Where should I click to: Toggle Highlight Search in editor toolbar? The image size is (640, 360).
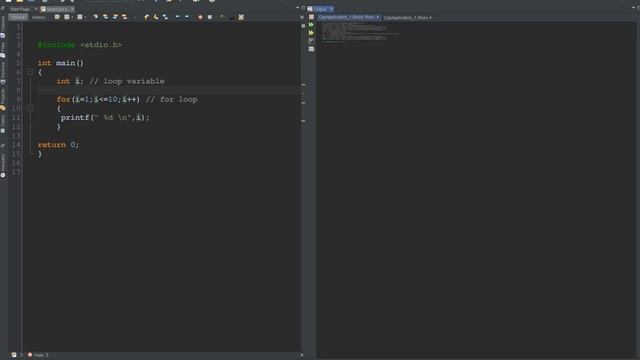tap(124, 17)
